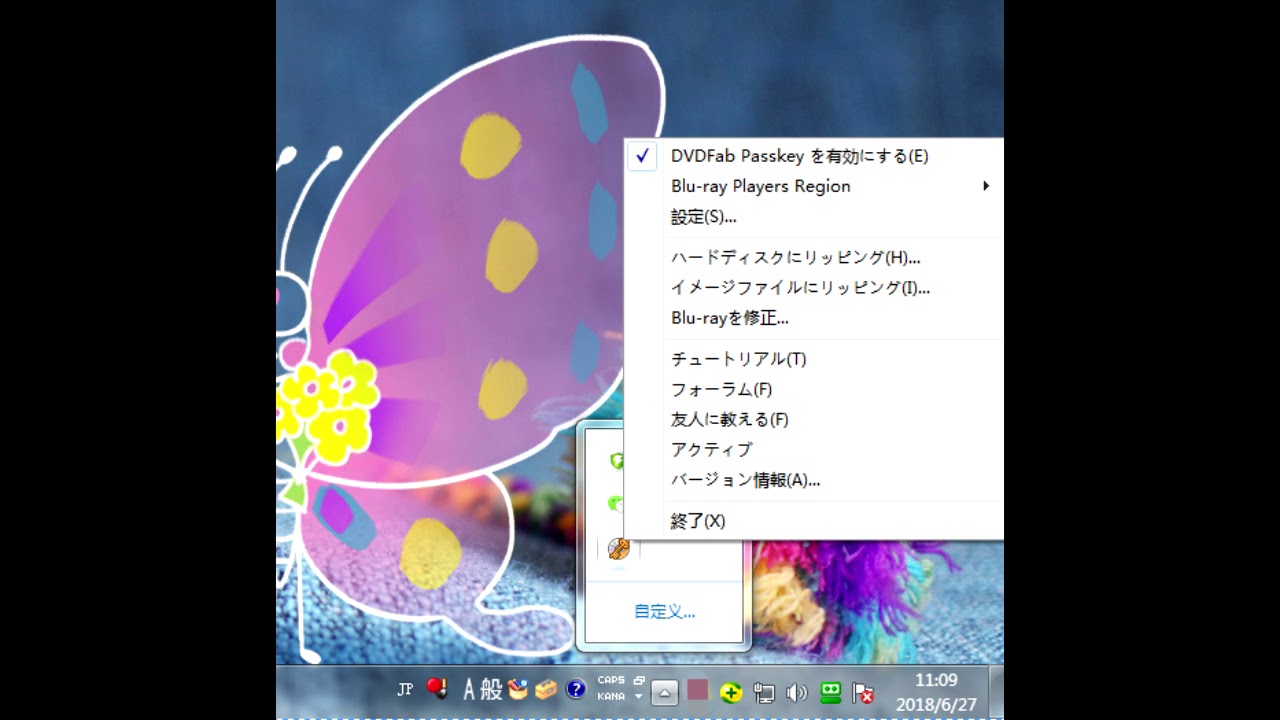Viewport: 1280px width, 720px height.
Task: Open IME Pad bucket icon
Action: 517,689
